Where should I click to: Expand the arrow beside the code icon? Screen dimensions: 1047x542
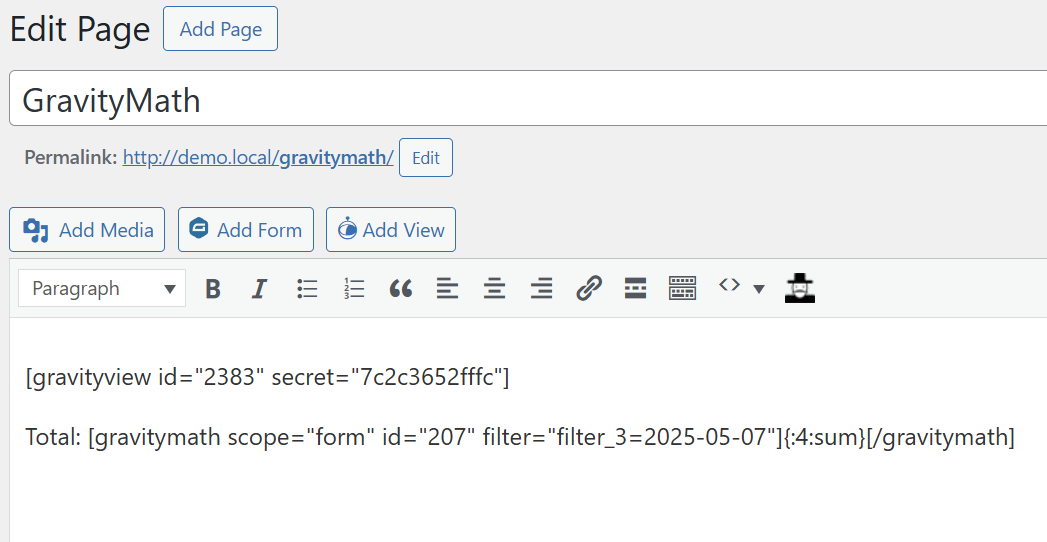pyautogui.click(x=759, y=289)
